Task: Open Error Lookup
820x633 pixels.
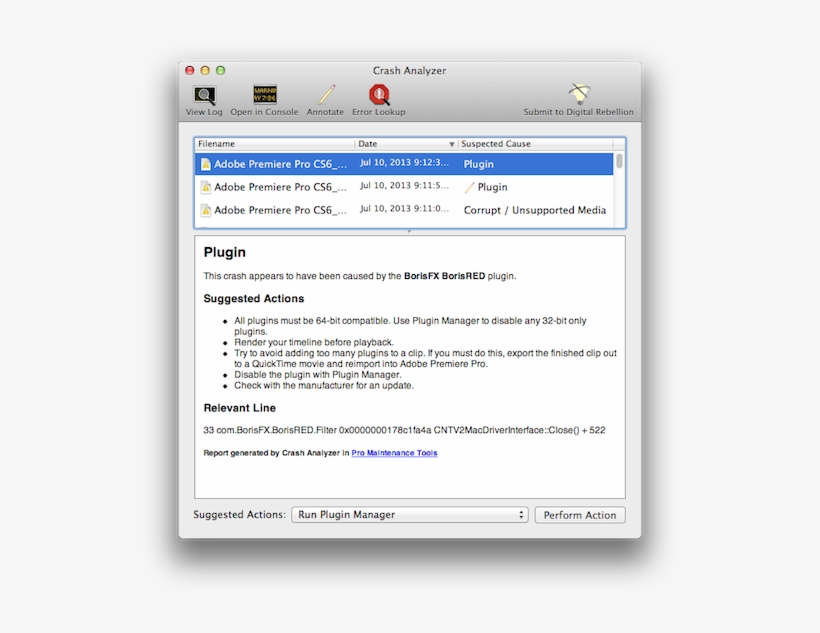Action: point(379,100)
